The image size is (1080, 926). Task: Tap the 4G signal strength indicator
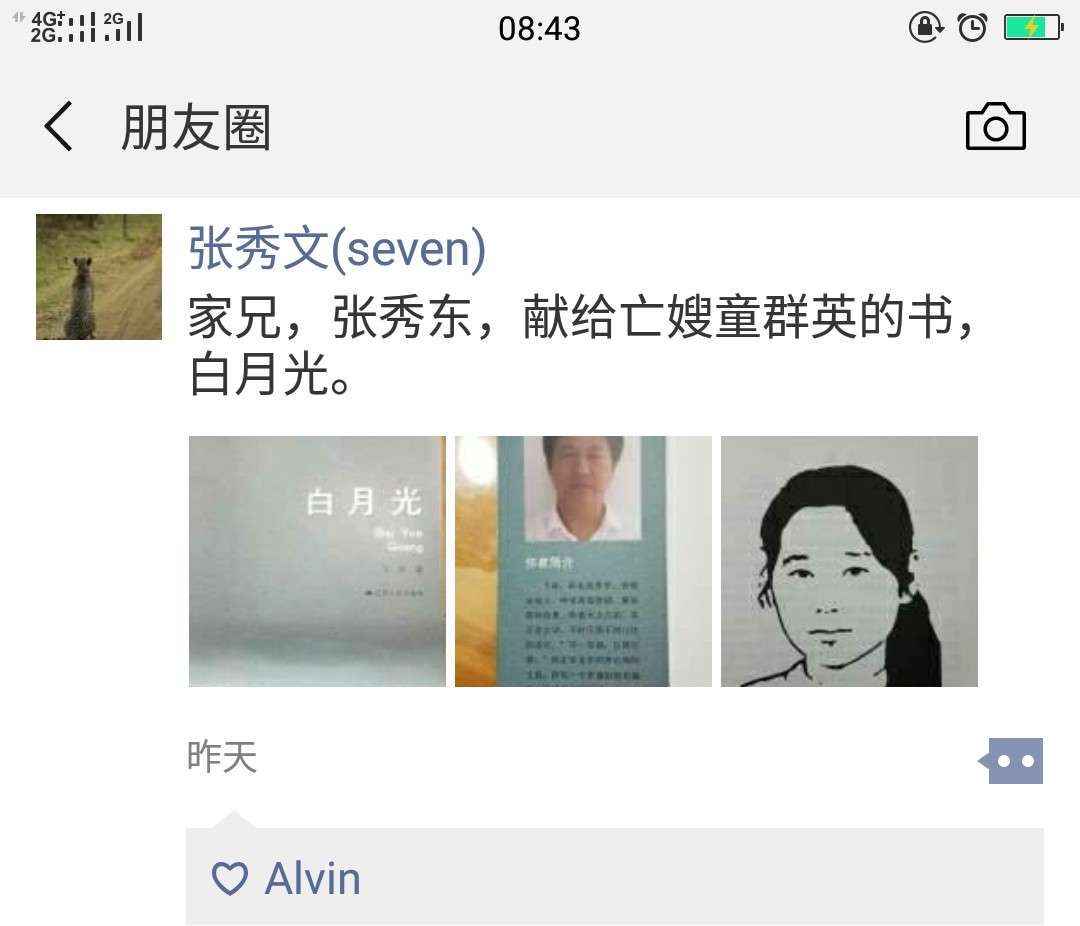pyautogui.click(x=62, y=28)
